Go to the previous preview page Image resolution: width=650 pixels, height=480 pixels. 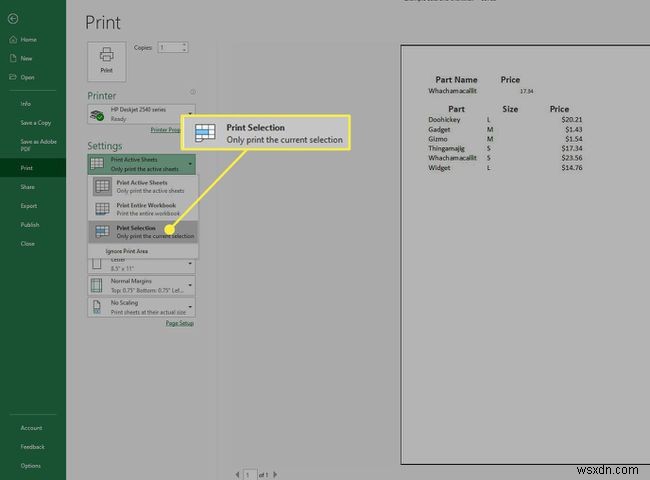click(x=237, y=475)
